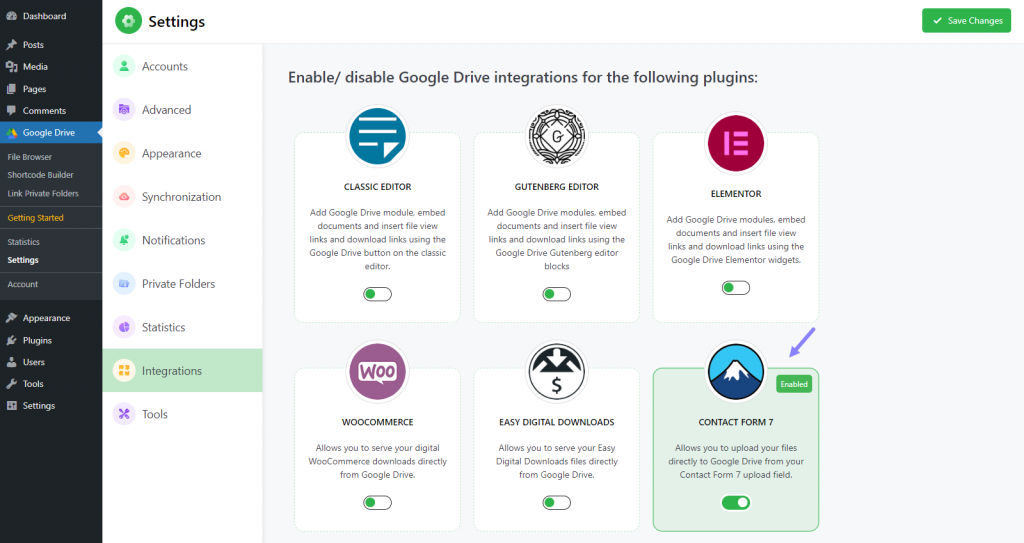Viewport: 1024px width, 543px height.
Task: Click the Statistics pie chart icon
Action: pos(124,327)
